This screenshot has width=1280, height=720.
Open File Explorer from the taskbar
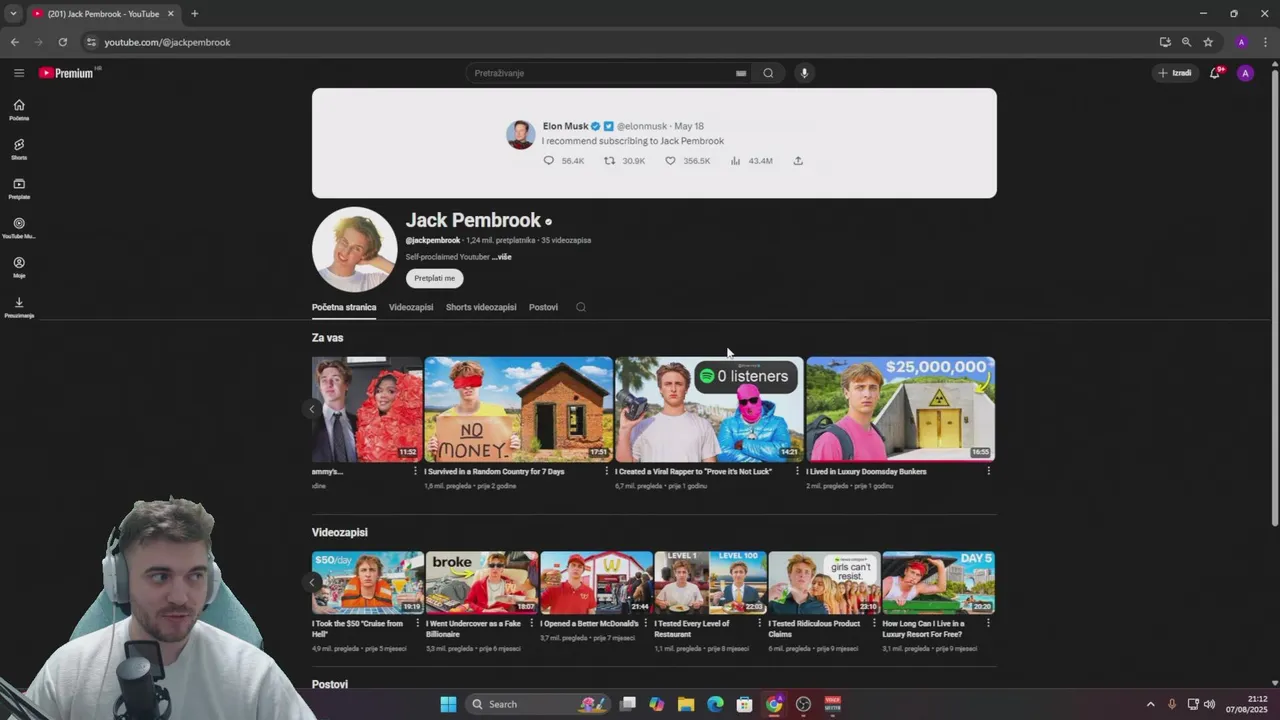pyautogui.click(x=686, y=704)
